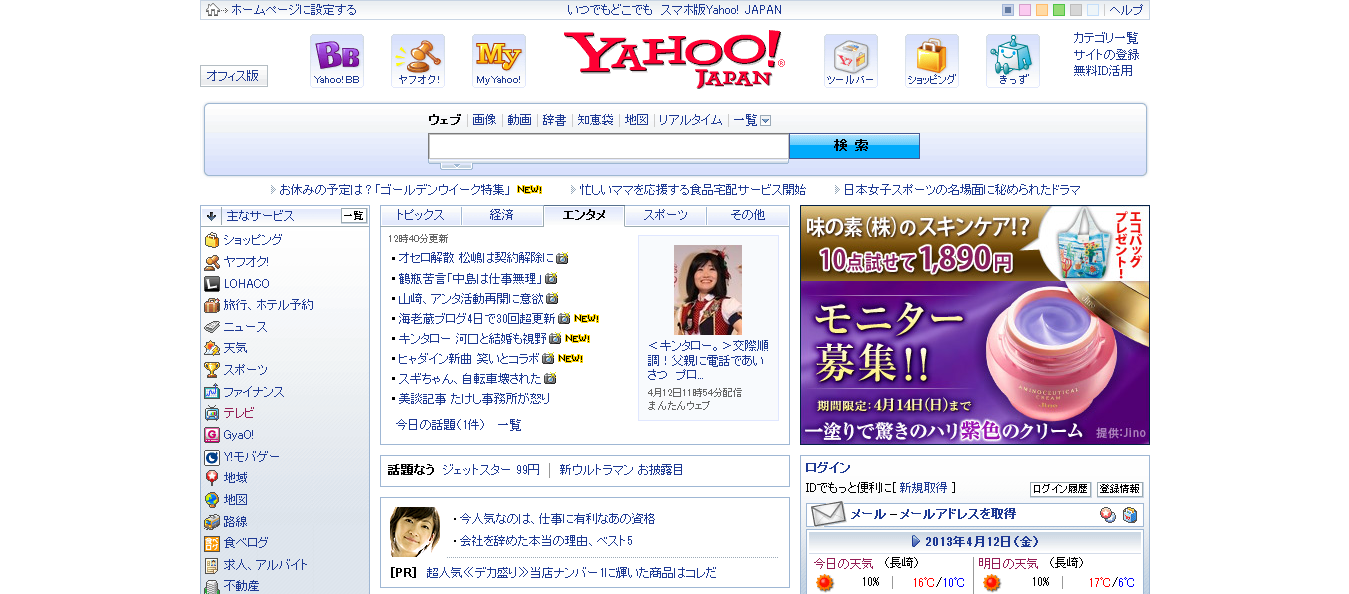This screenshot has width=1349, height=594.
Task: Switch to the 経済 tab
Action: 502,215
